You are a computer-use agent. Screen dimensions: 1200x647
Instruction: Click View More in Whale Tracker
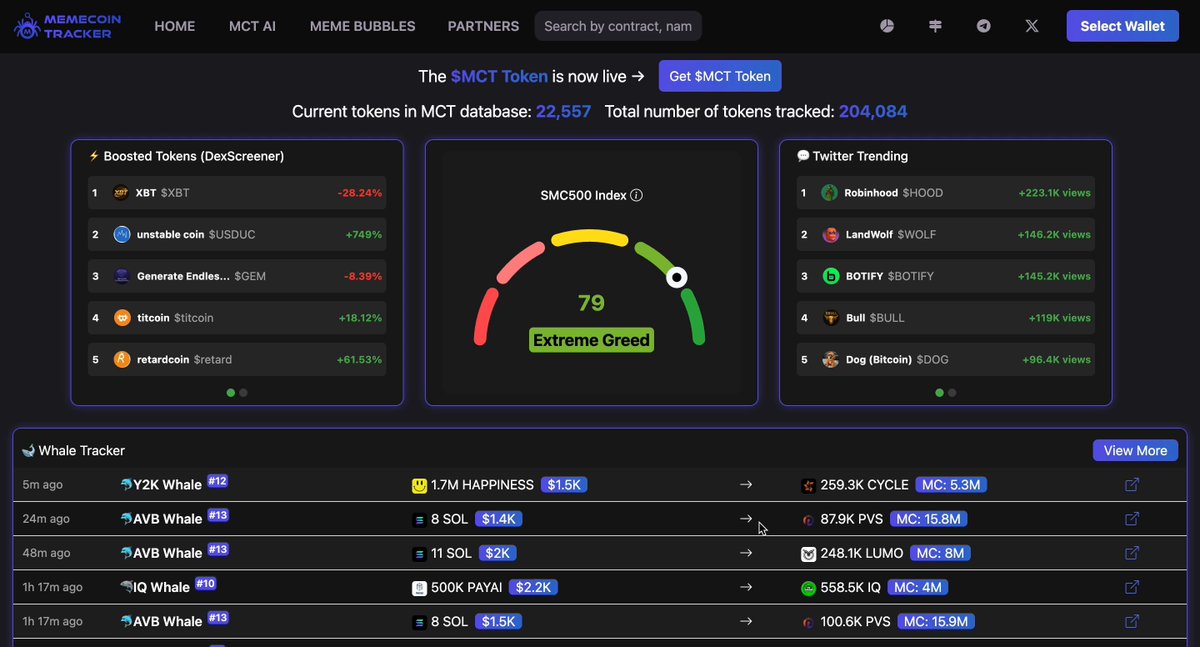(x=1135, y=451)
